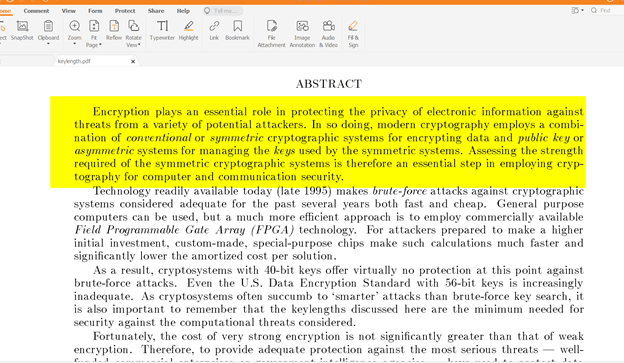
Task: Insert Audio & Video
Action: coord(328,34)
